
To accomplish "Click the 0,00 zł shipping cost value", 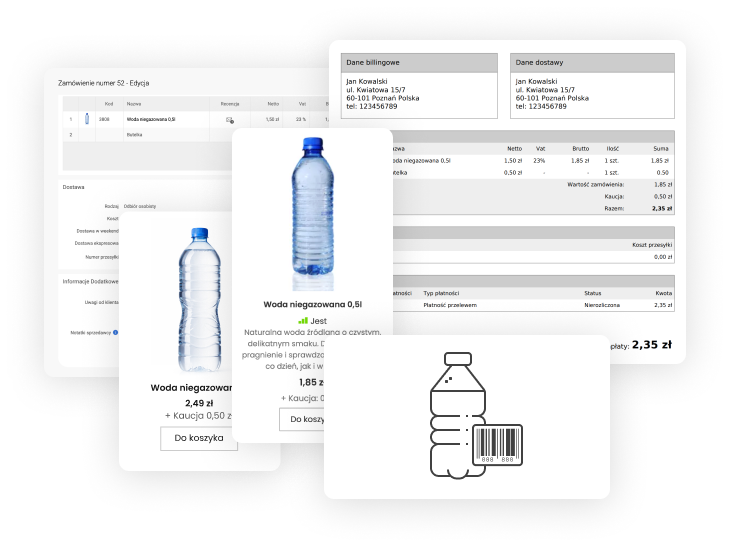I will tap(663, 257).
